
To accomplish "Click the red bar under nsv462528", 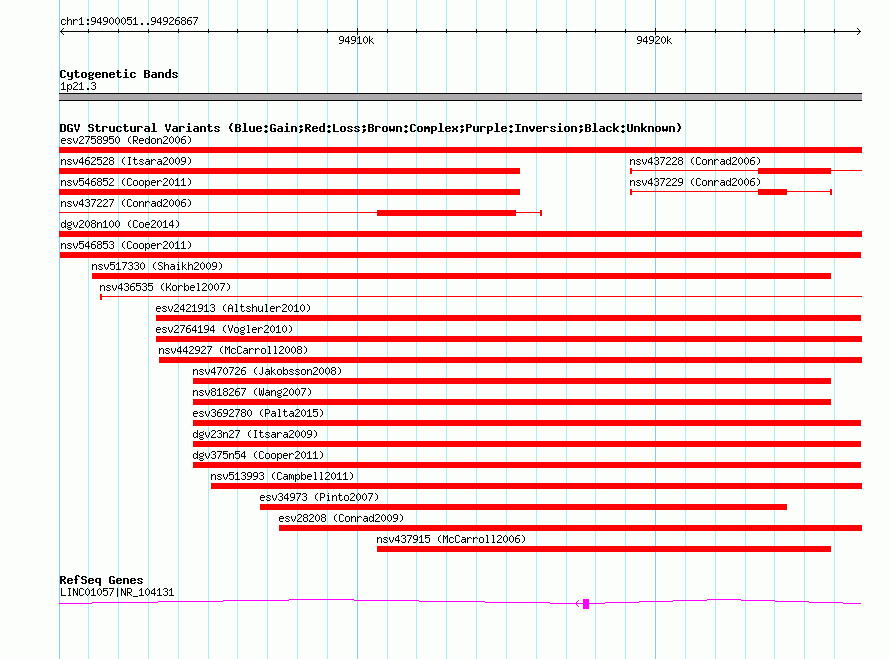I will [289, 171].
